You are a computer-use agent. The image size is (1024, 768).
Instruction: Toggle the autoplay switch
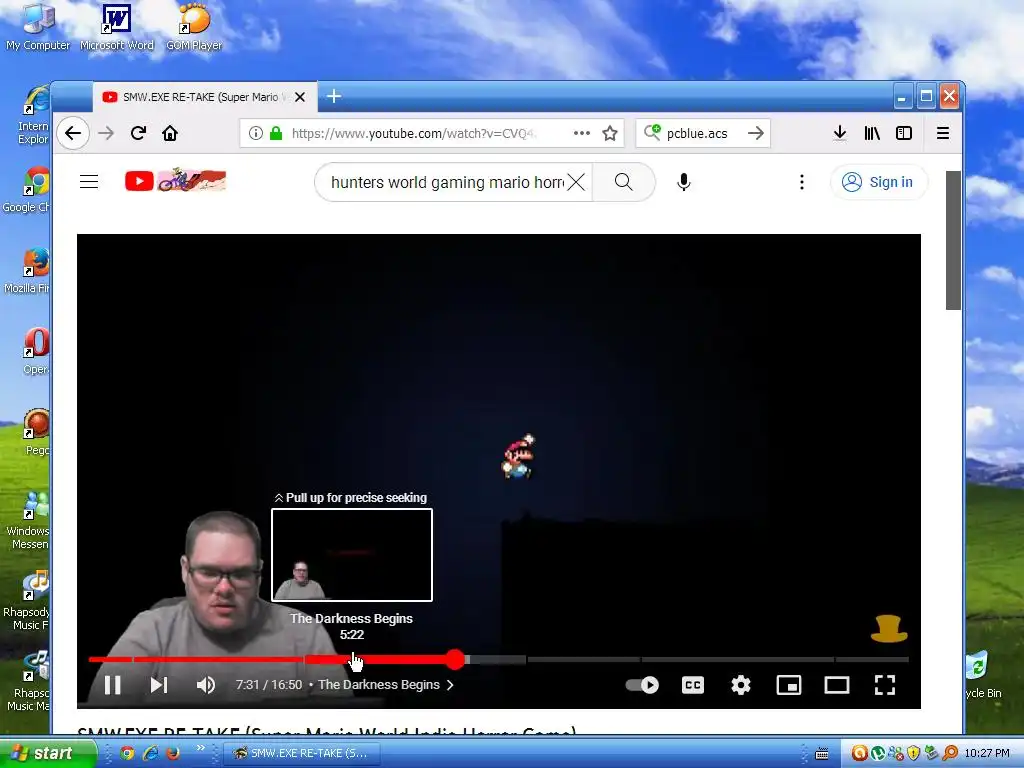[x=643, y=685]
